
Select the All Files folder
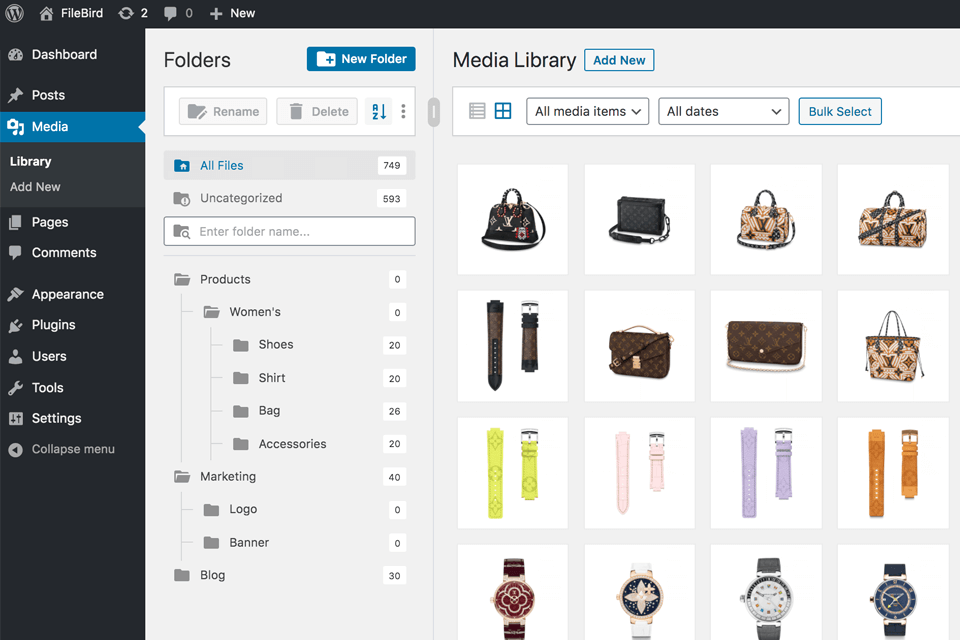coord(289,165)
